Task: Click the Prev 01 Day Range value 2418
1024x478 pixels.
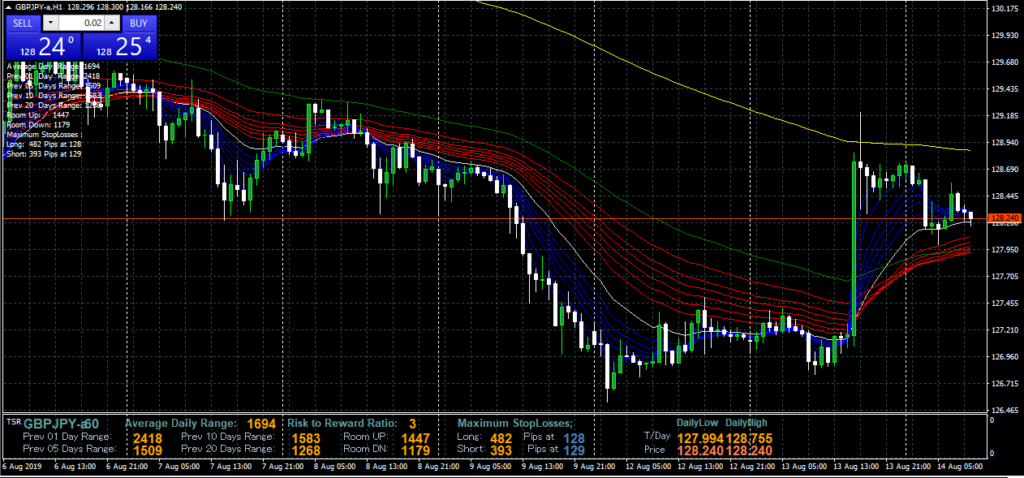Action: 147,437
